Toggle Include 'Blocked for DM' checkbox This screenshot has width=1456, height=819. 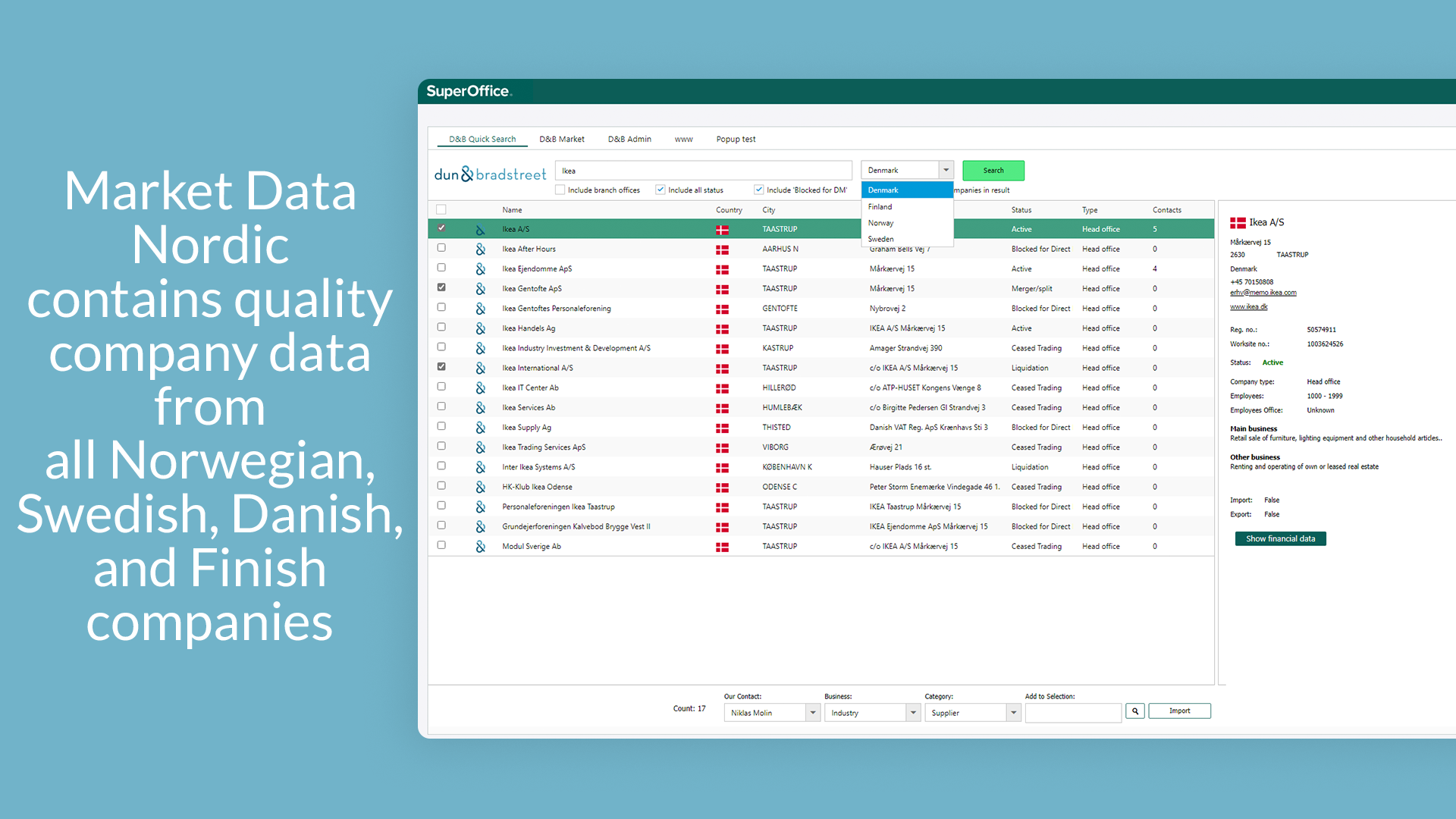(x=758, y=190)
